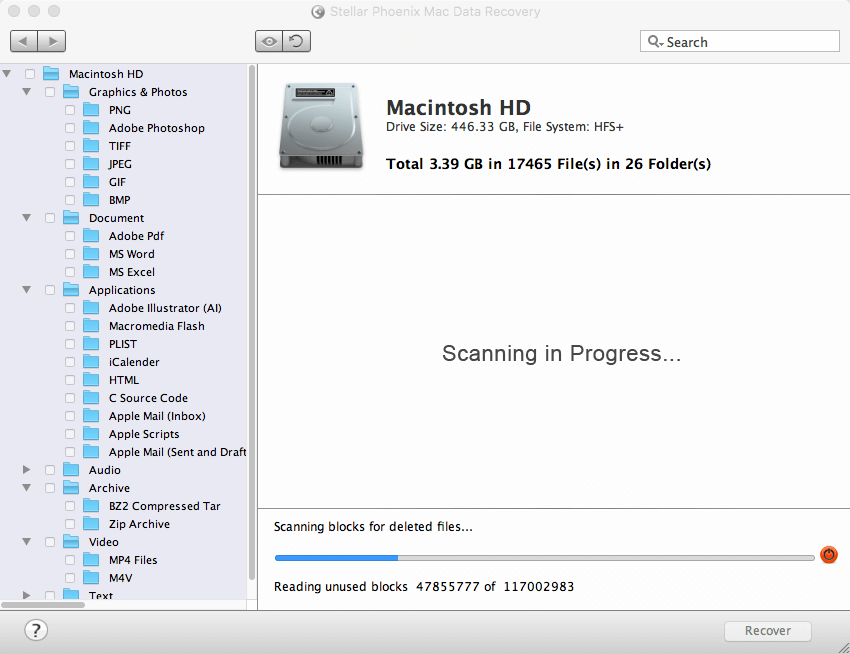This screenshot has width=850, height=654.
Task: Check the Graphics & Photos checkbox
Action: 50,92
